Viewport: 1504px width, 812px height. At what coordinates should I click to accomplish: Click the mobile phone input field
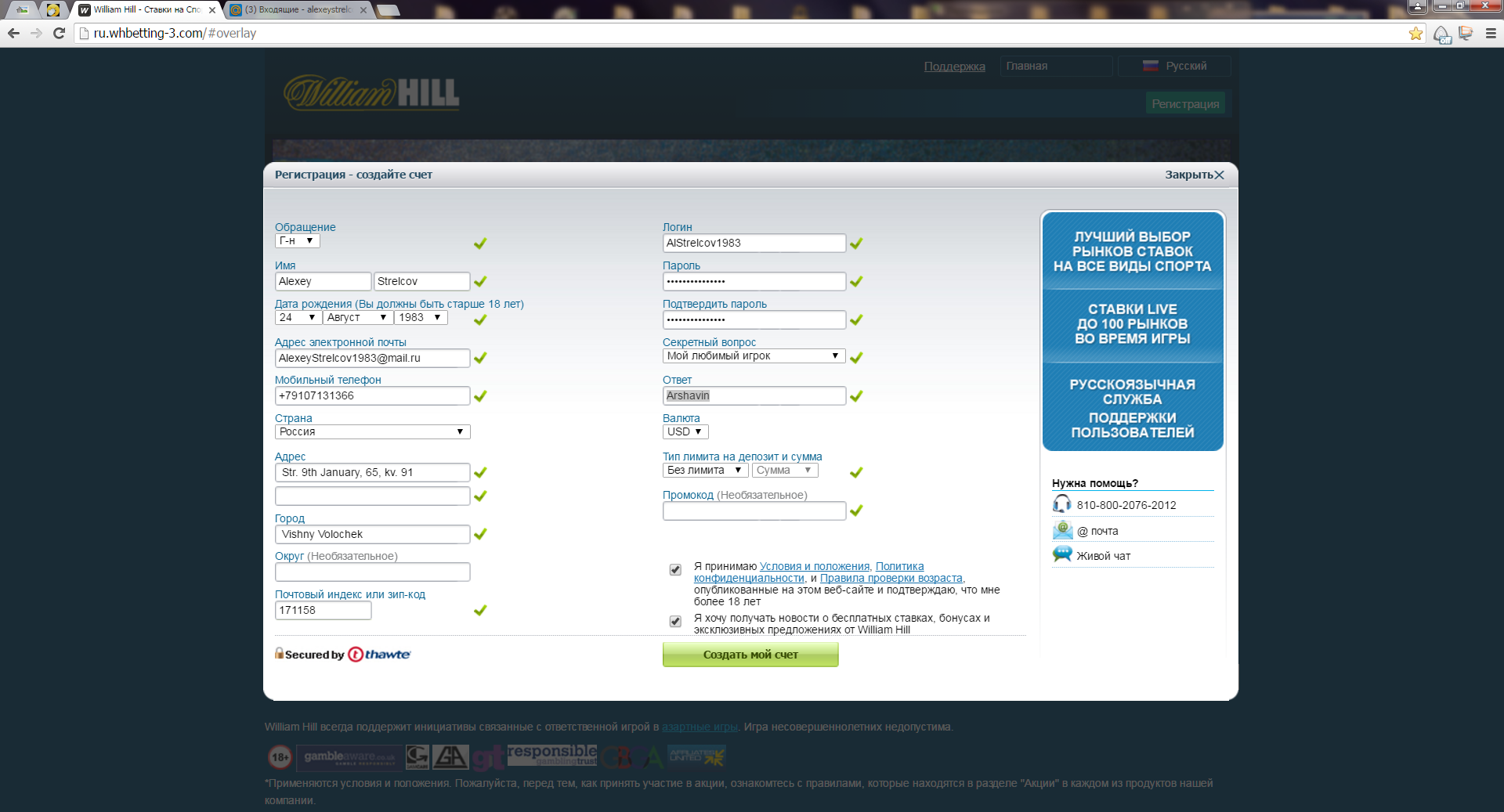372,395
